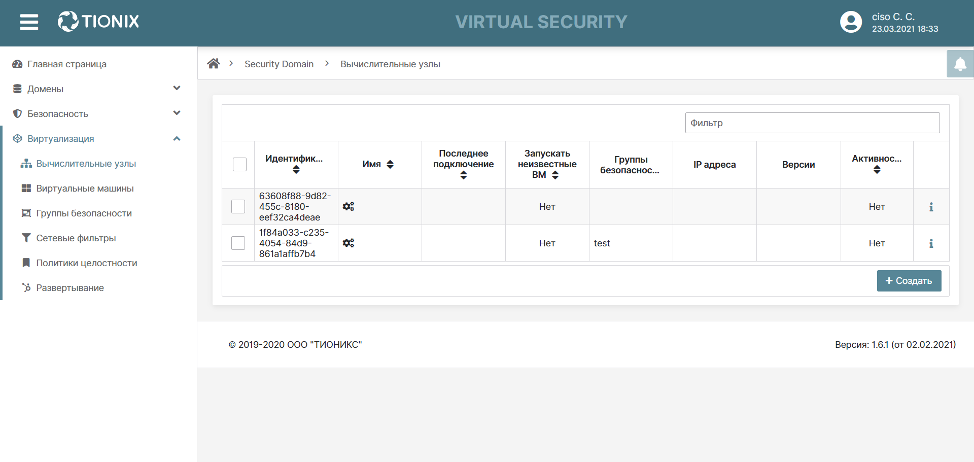Click info icon for node 1f84a033

click(x=931, y=243)
